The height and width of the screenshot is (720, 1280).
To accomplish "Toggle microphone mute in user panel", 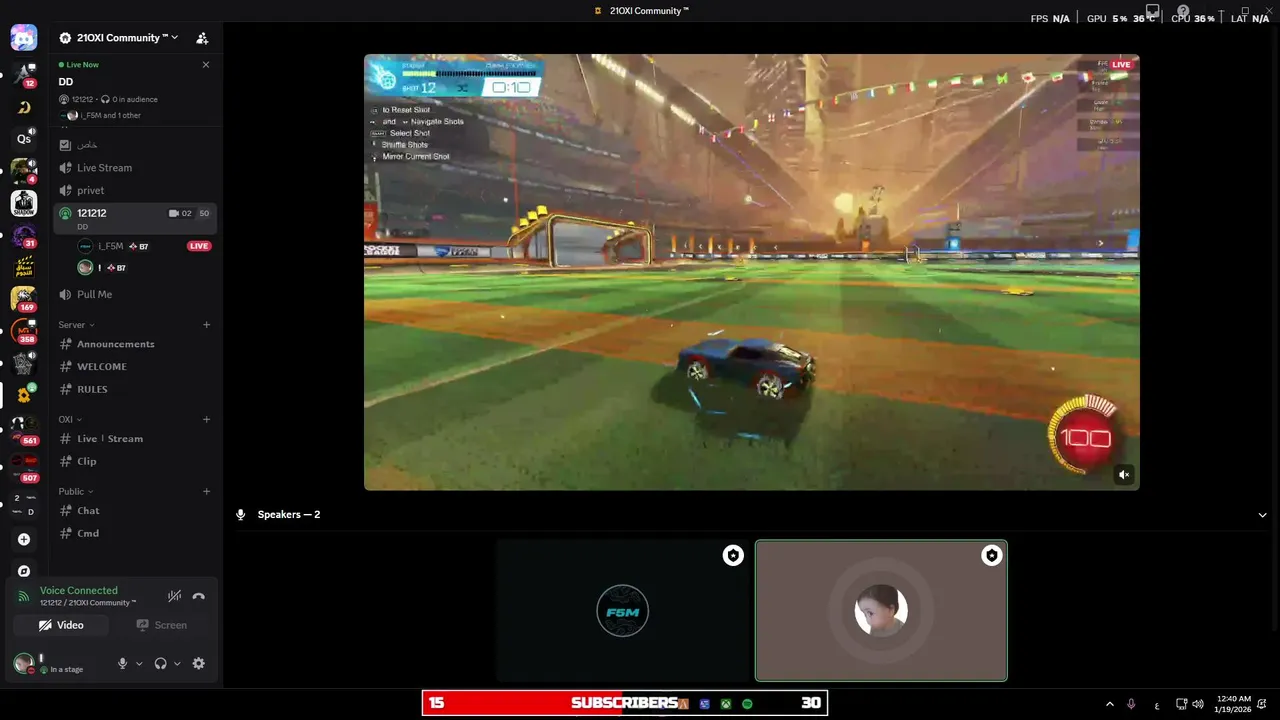I will coord(122,663).
